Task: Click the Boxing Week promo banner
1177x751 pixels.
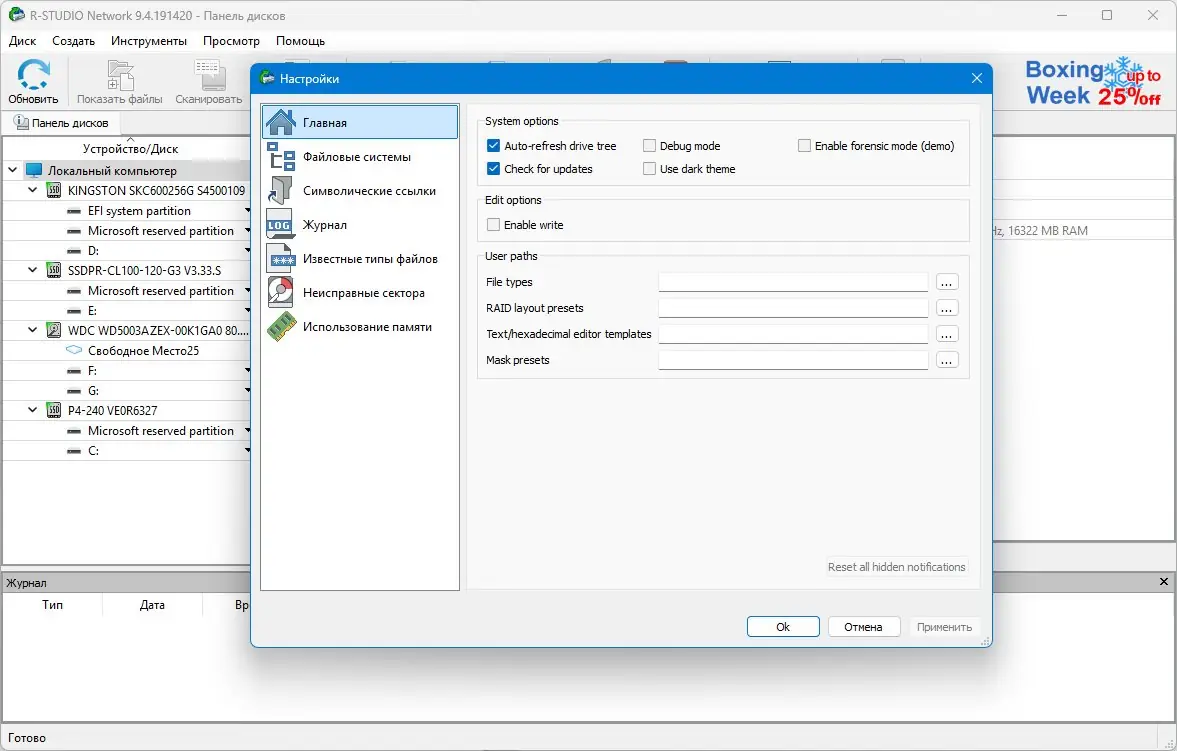Action: point(1093,81)
